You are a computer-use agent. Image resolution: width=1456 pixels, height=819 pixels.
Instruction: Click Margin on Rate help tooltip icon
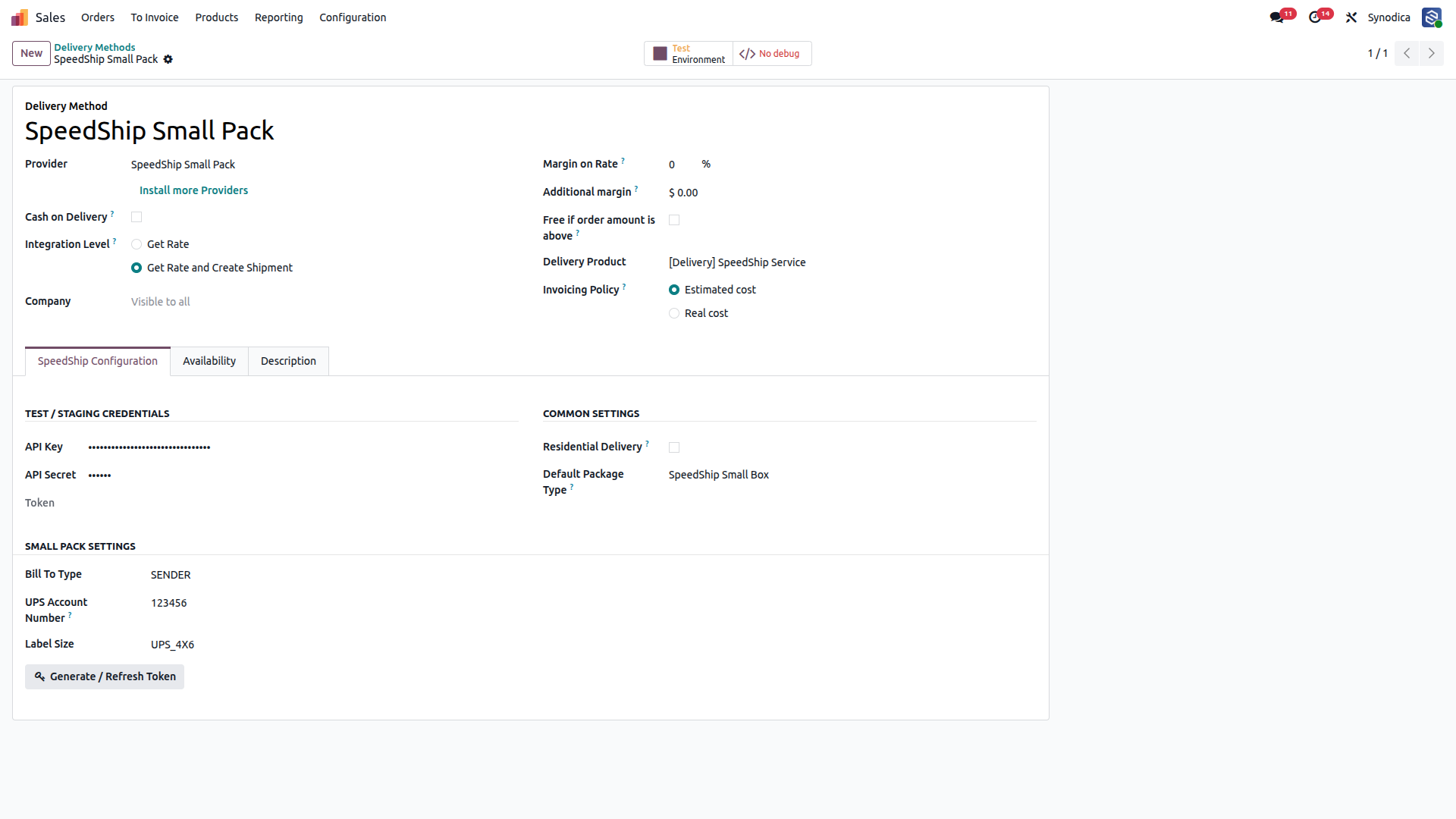(623, 161)
